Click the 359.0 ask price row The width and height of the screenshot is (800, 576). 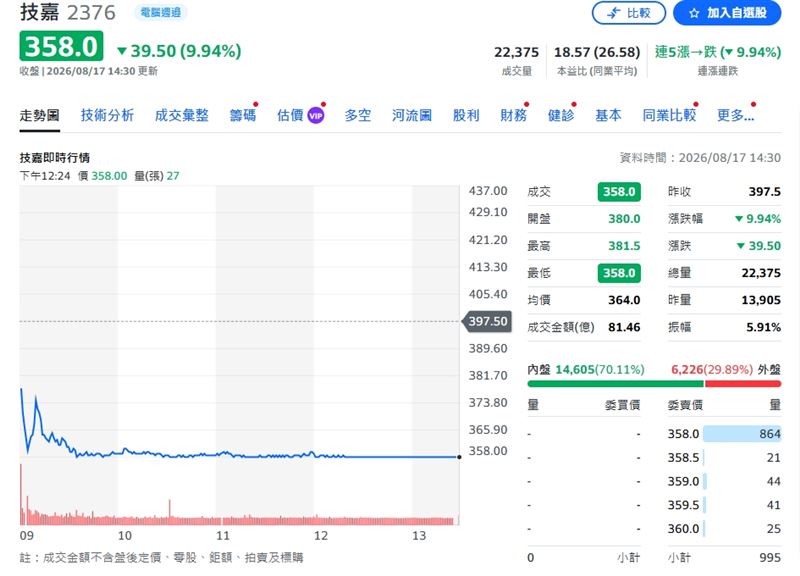(724, 481)
